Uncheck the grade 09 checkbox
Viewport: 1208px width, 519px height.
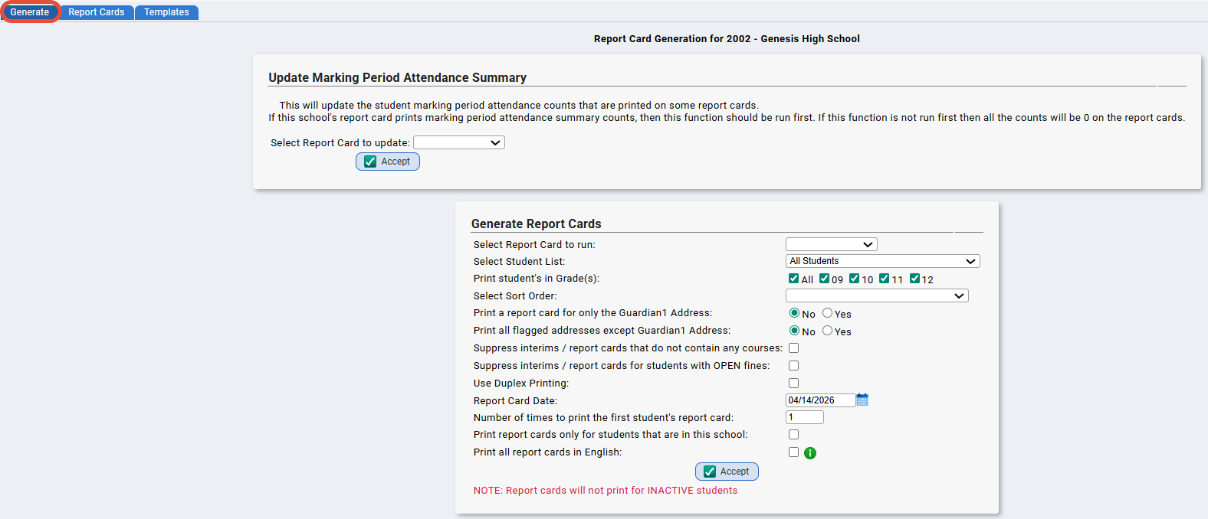click(824, 279)
